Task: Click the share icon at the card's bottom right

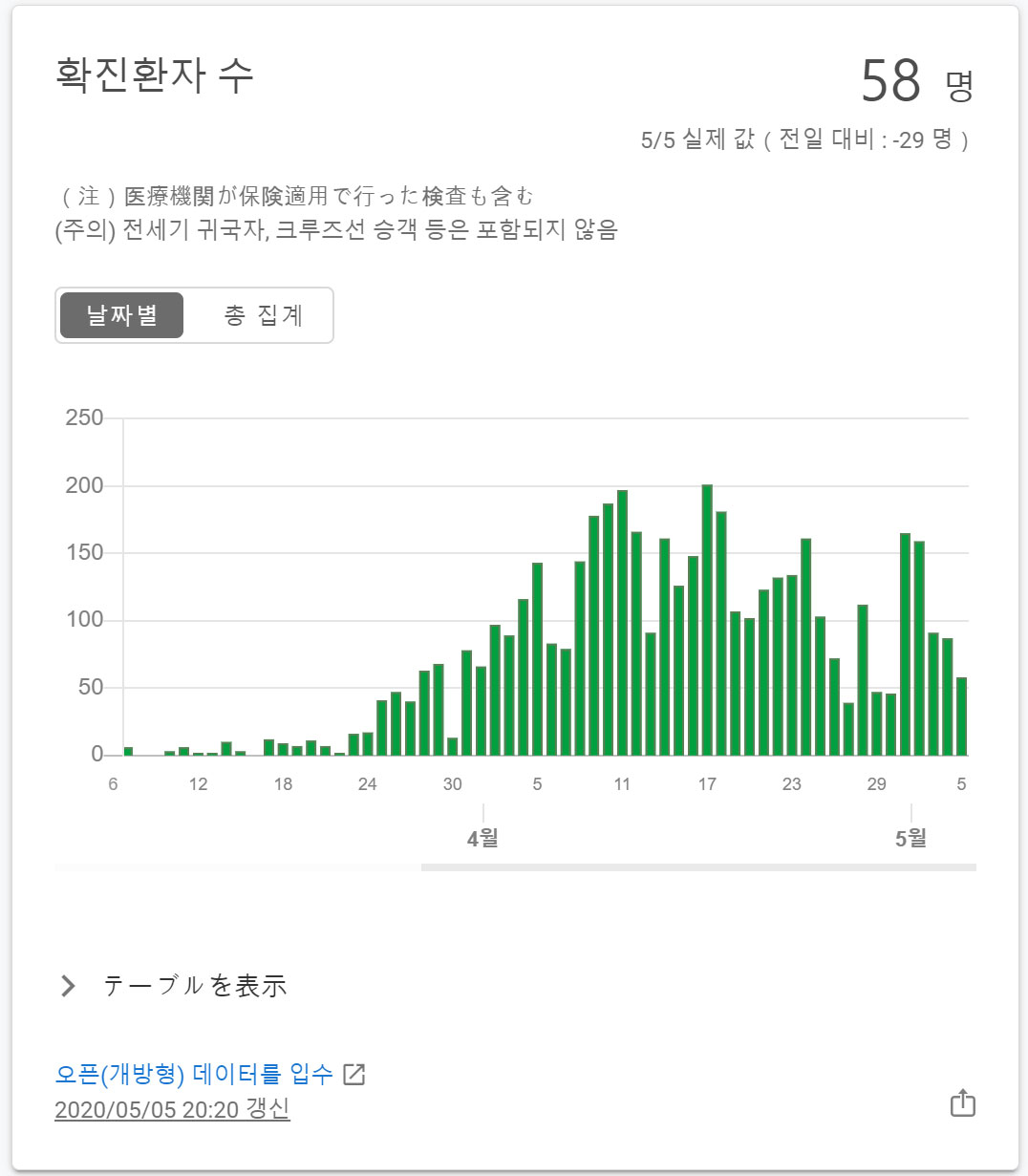Action: coord(963,1102)
